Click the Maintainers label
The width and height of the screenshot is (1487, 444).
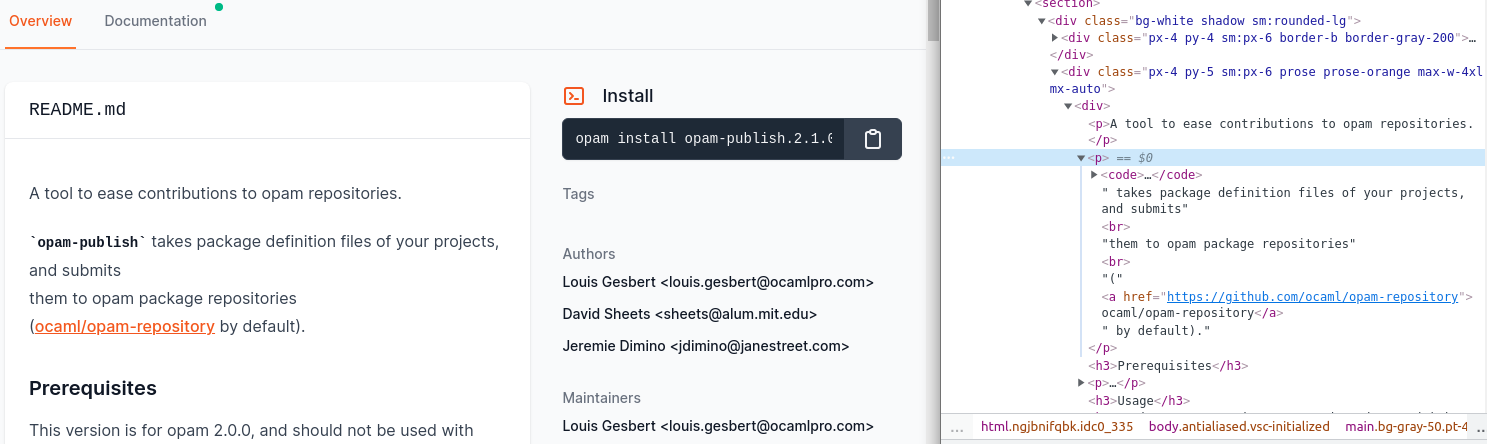click(601, 398)
